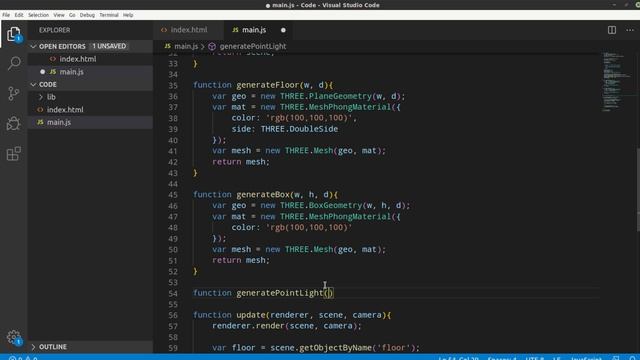
Task: Click 'rgb(100,100,100)' string on line 48
Action: 309,227
